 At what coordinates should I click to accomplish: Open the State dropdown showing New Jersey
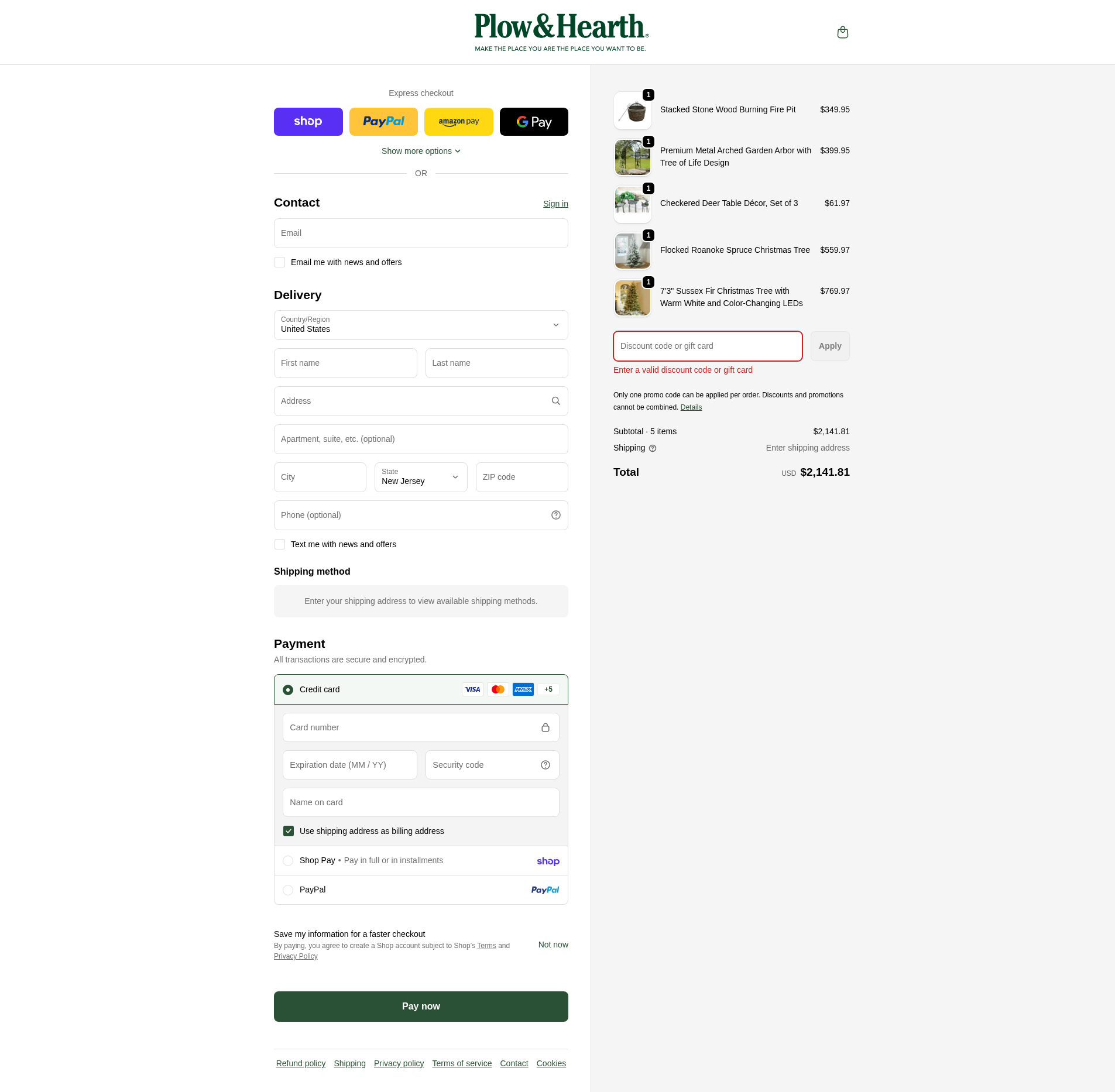click(421, 477)
